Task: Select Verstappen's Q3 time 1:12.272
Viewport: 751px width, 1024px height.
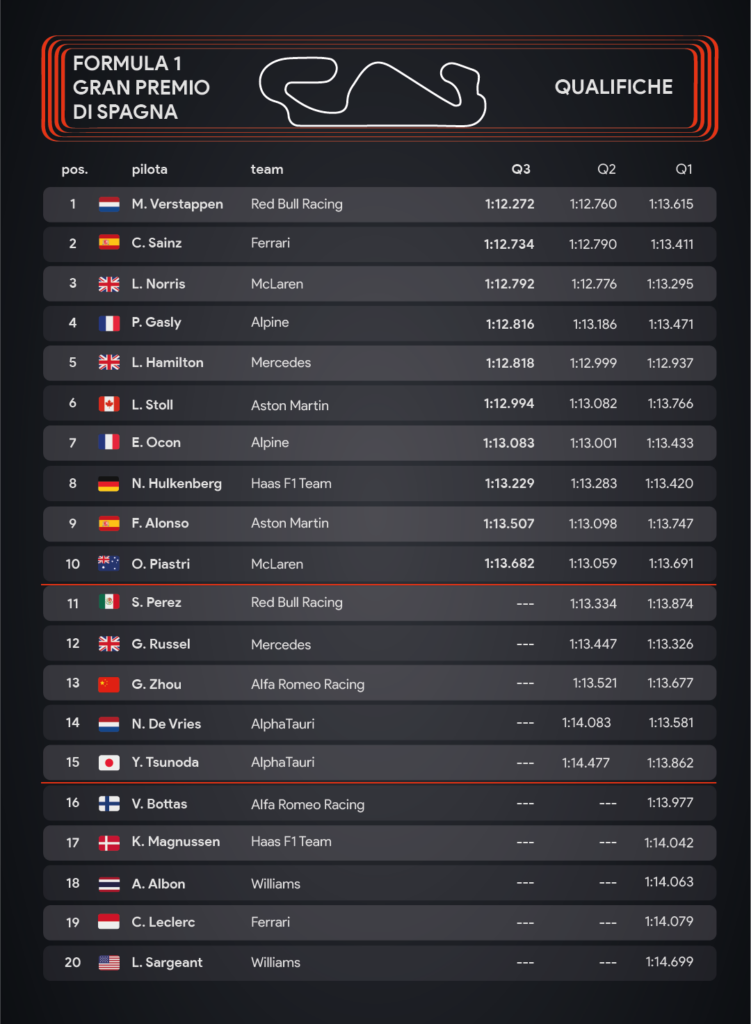Action: pyautogui.click(x=509, y=204)
